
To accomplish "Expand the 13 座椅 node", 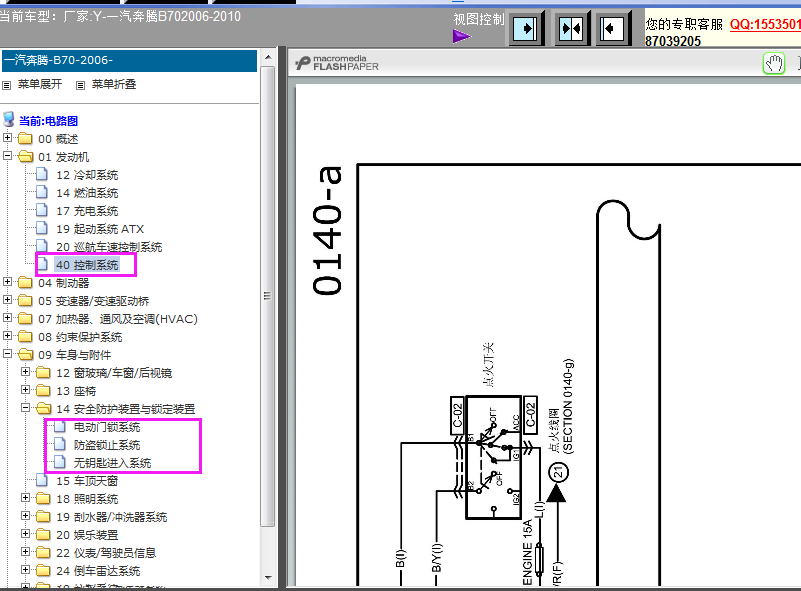I will (x=25, y=389).
